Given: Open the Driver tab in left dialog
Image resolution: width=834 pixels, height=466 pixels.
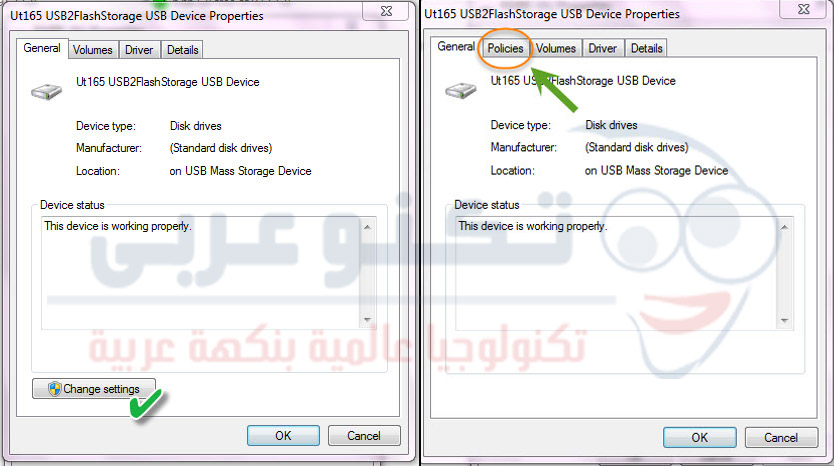Looking at the screenshot, I should click(139, 50).
